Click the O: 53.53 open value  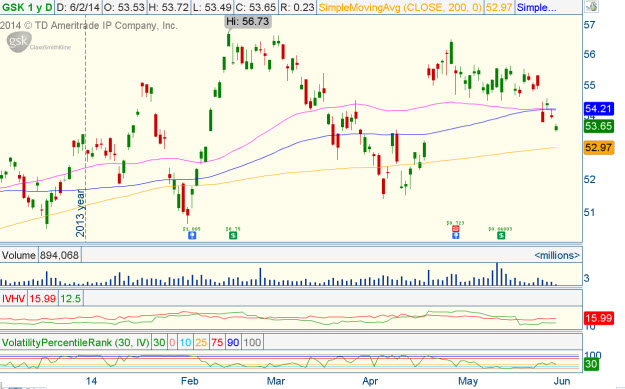124,7
